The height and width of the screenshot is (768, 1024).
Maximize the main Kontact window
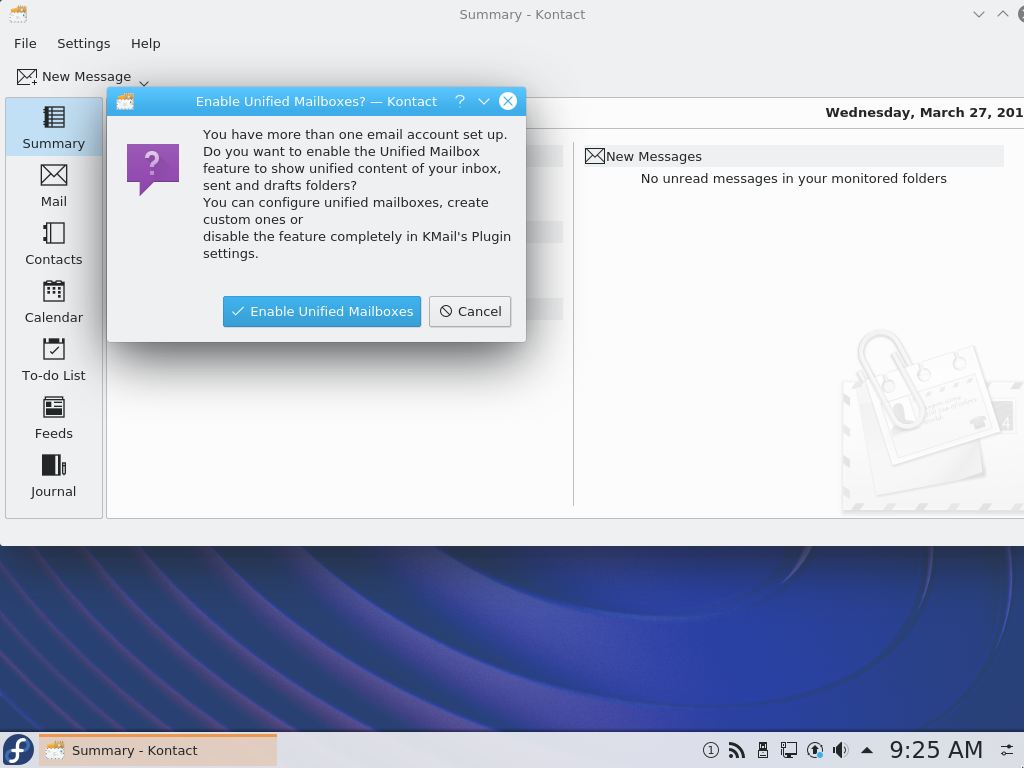point(1002,14)
